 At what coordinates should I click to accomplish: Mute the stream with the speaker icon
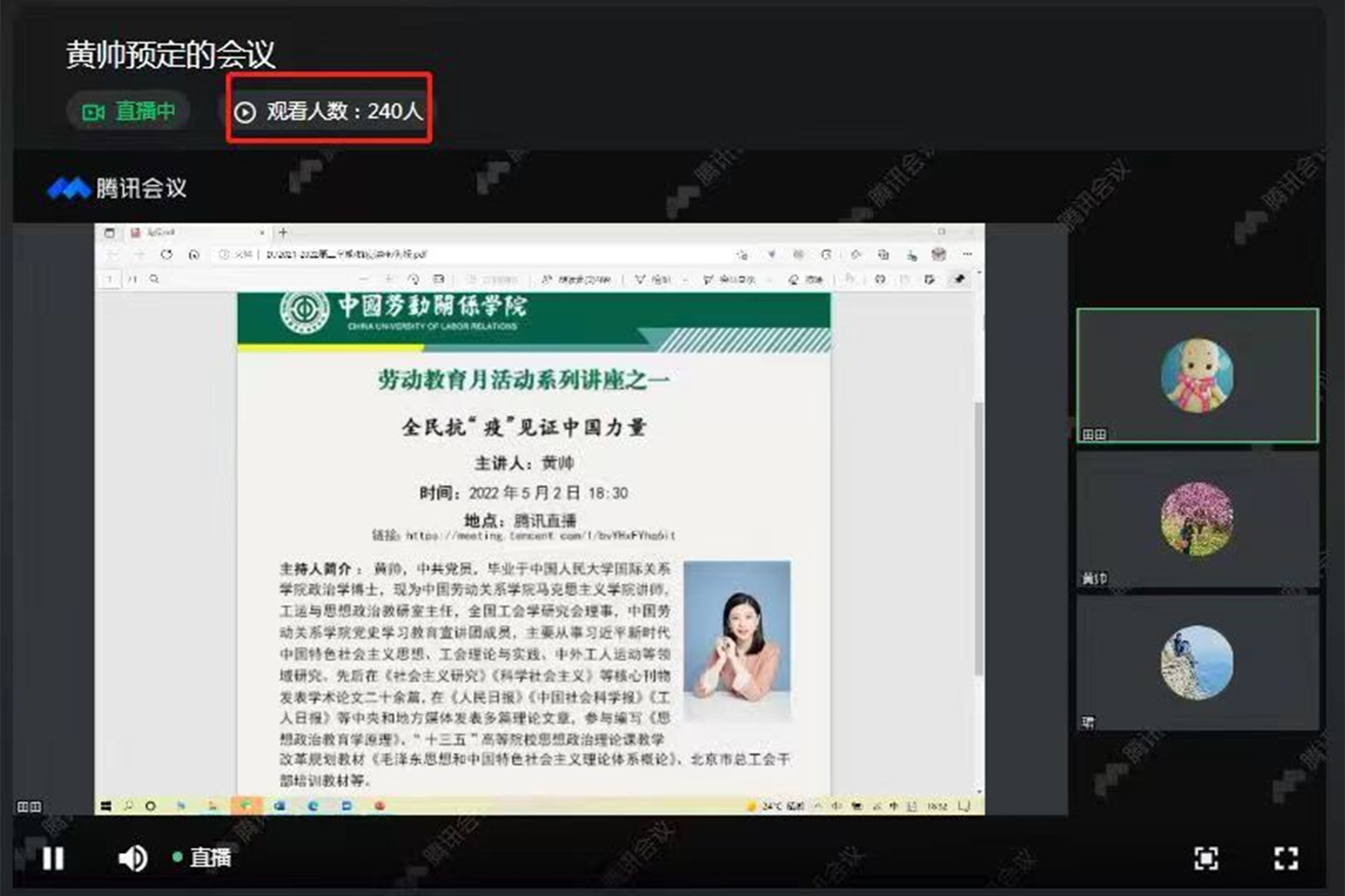132,858
